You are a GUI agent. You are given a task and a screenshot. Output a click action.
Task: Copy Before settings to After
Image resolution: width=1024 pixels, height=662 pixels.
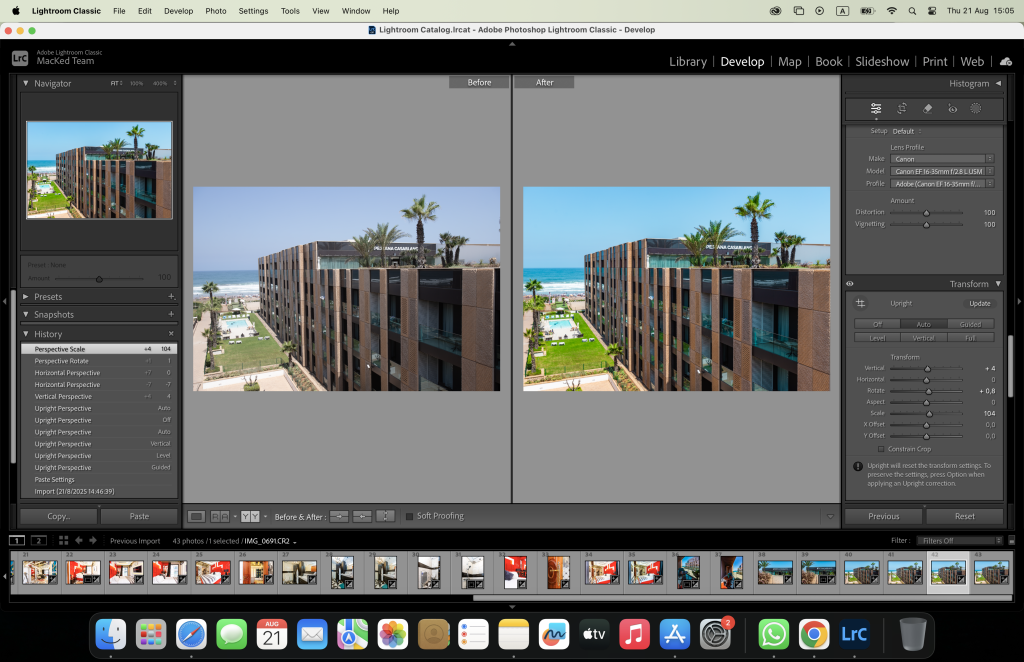click(x=339, y=516)
